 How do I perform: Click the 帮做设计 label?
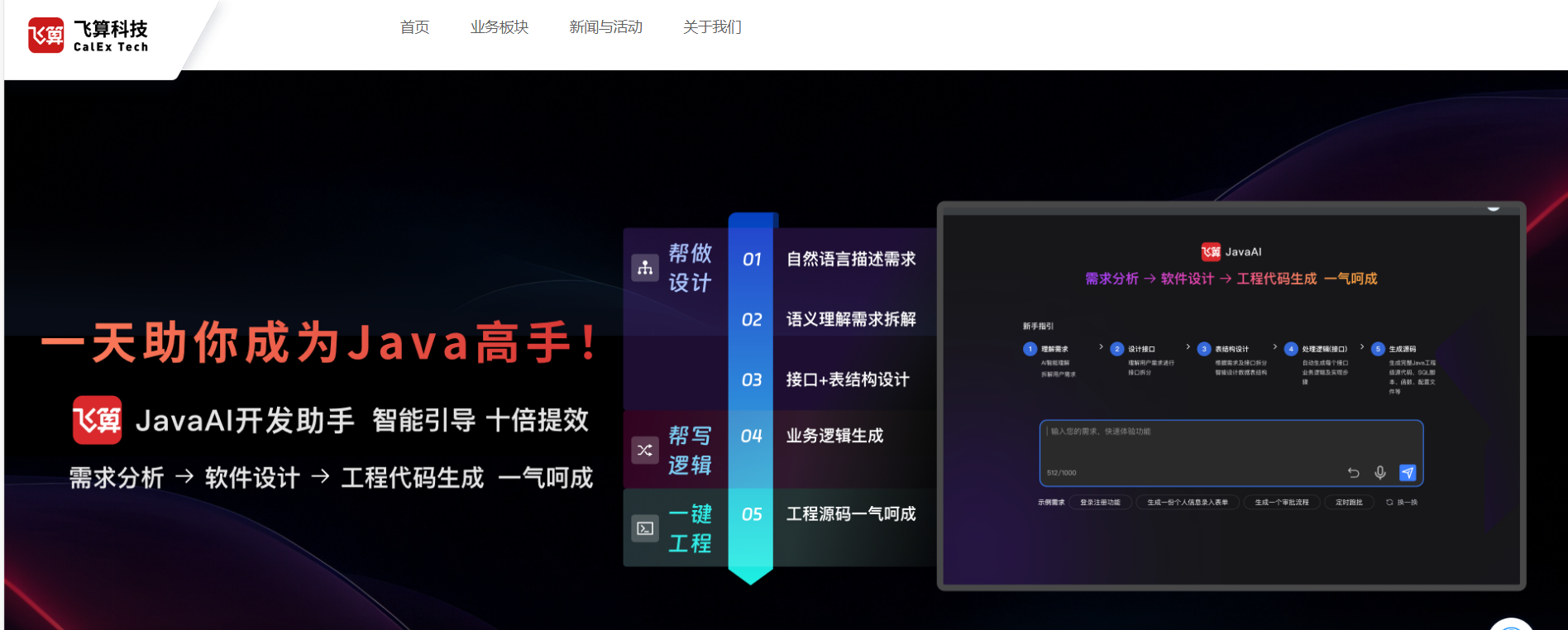690,268
